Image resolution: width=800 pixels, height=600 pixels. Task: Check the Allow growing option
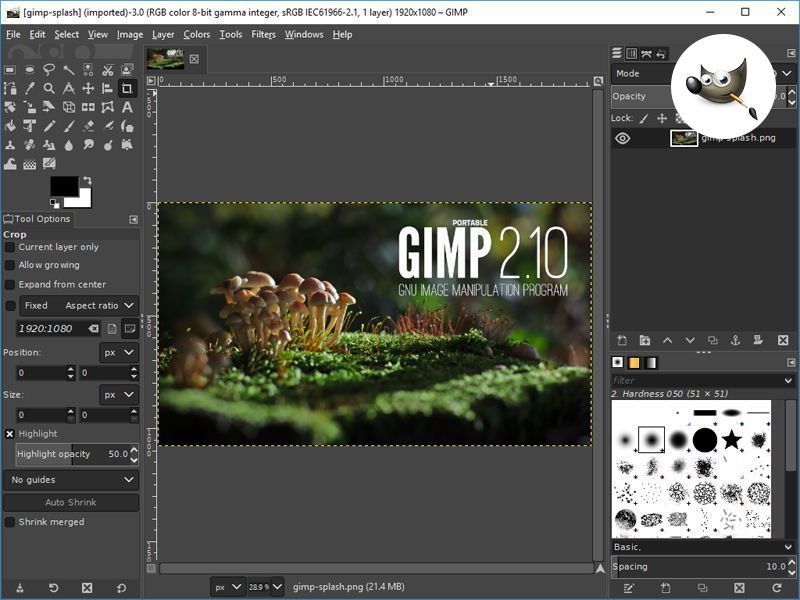pos(10,265)
